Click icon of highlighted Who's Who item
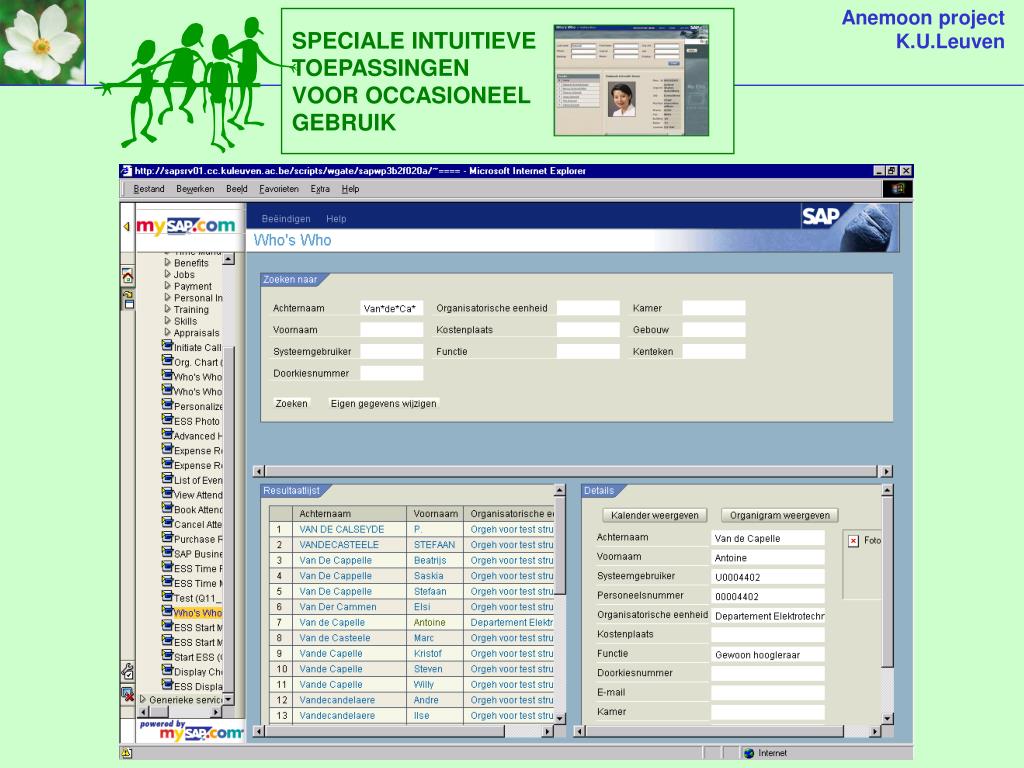Viewport: 1024px width, 768px height. [x=167, y=612]
